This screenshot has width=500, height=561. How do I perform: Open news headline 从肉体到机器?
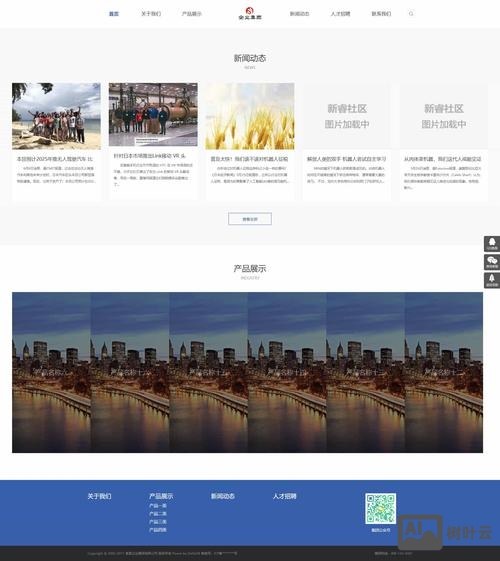tap(442, 159)
